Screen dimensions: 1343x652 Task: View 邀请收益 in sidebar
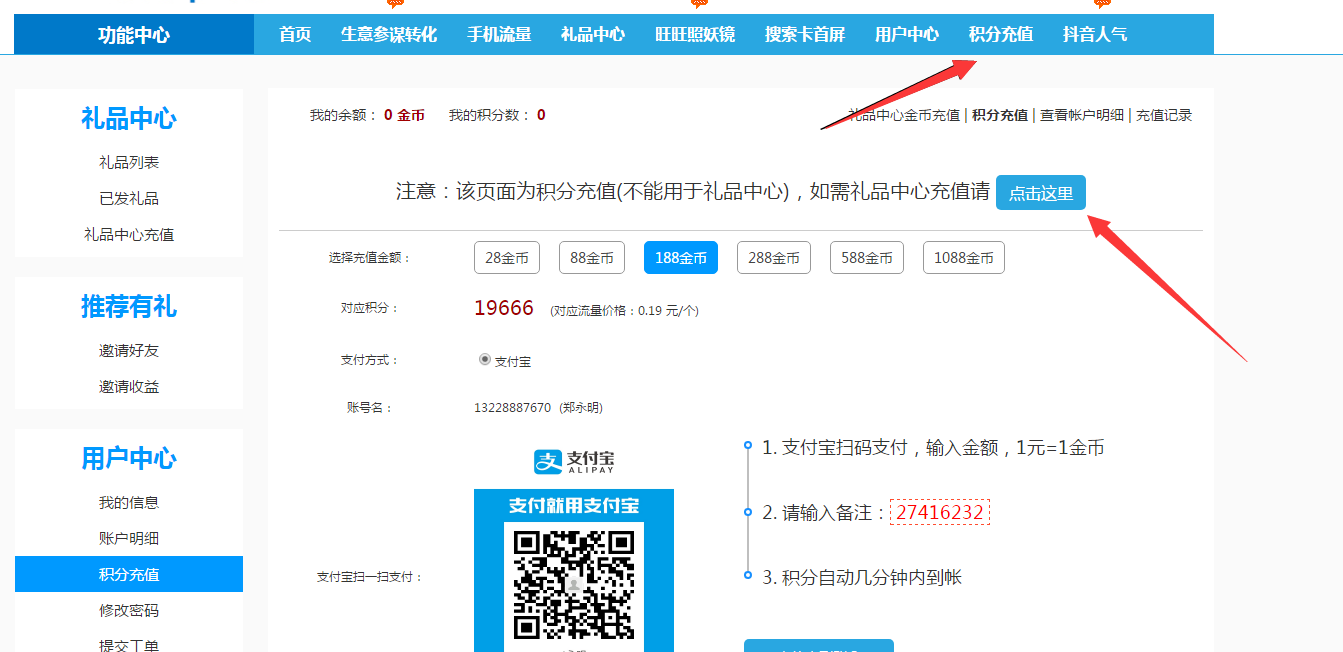(129, 386)
